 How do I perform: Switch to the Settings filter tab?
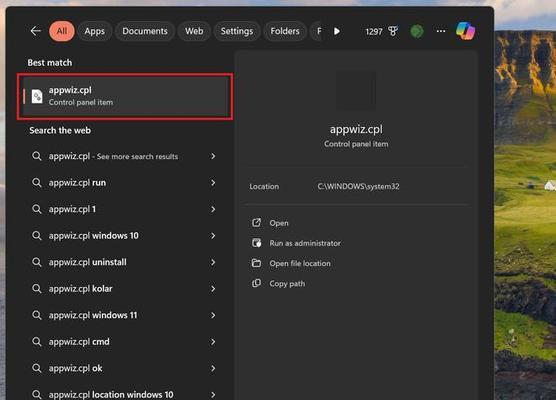237,31
